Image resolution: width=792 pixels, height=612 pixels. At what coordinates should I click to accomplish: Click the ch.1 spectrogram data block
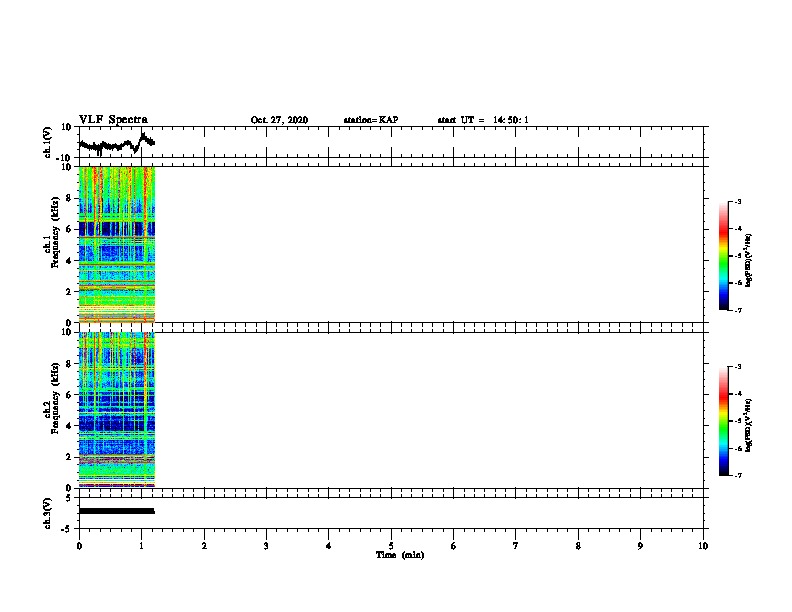117,244
